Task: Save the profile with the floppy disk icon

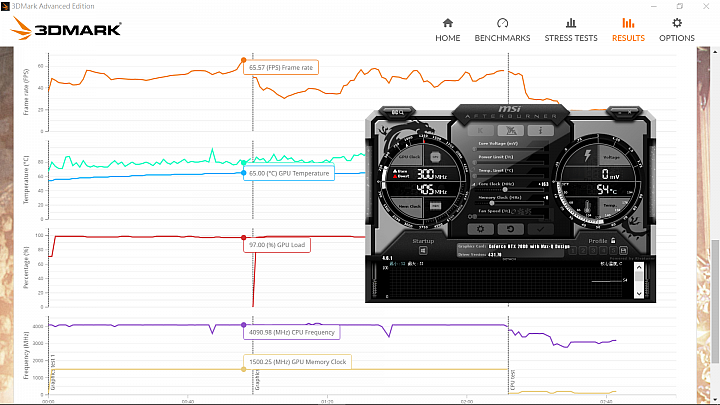Action: tap(623, 250)
